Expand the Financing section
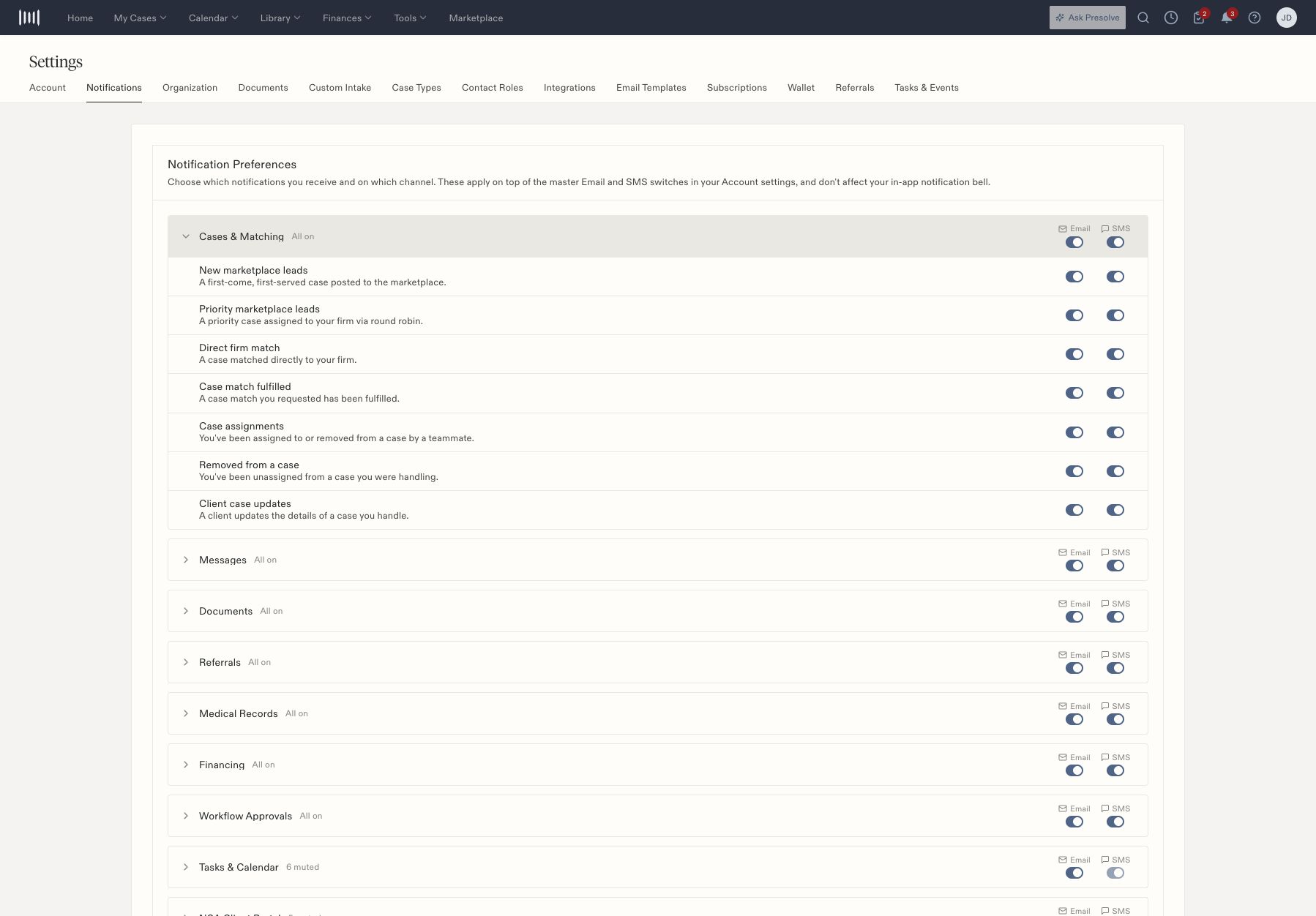Image resolution: width=1316 pixels, height=916 pixels. point(186,765)
